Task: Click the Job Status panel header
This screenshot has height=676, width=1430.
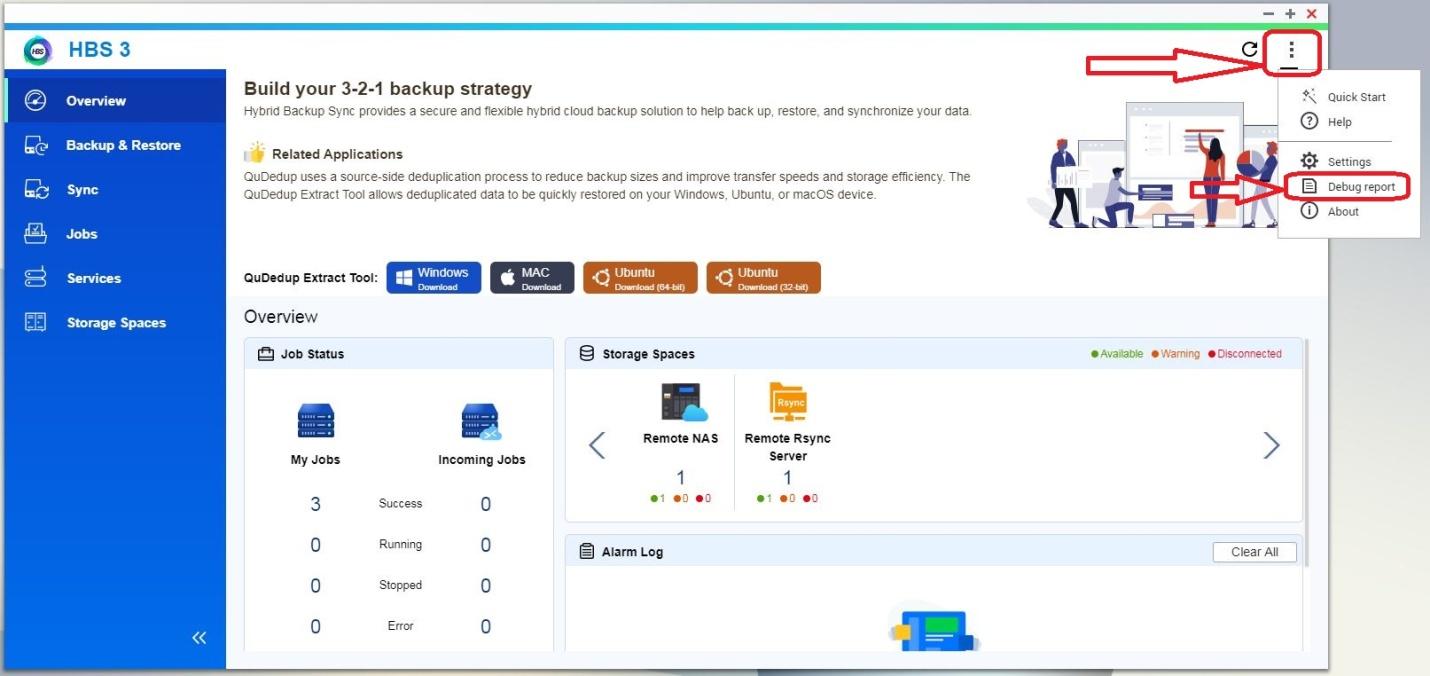Action: coord(399,354)
